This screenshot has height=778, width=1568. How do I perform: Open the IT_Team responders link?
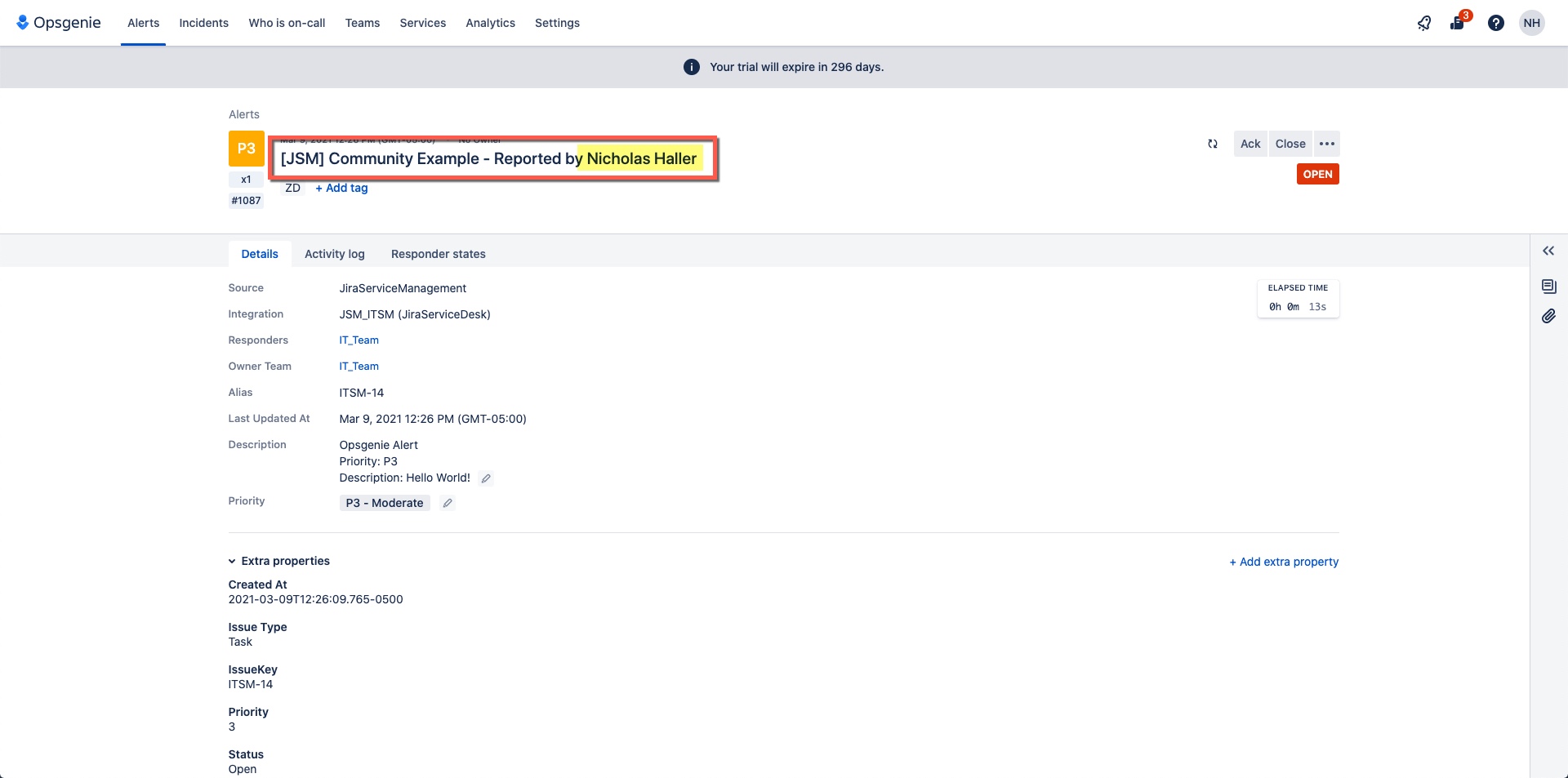coord(359,340)
